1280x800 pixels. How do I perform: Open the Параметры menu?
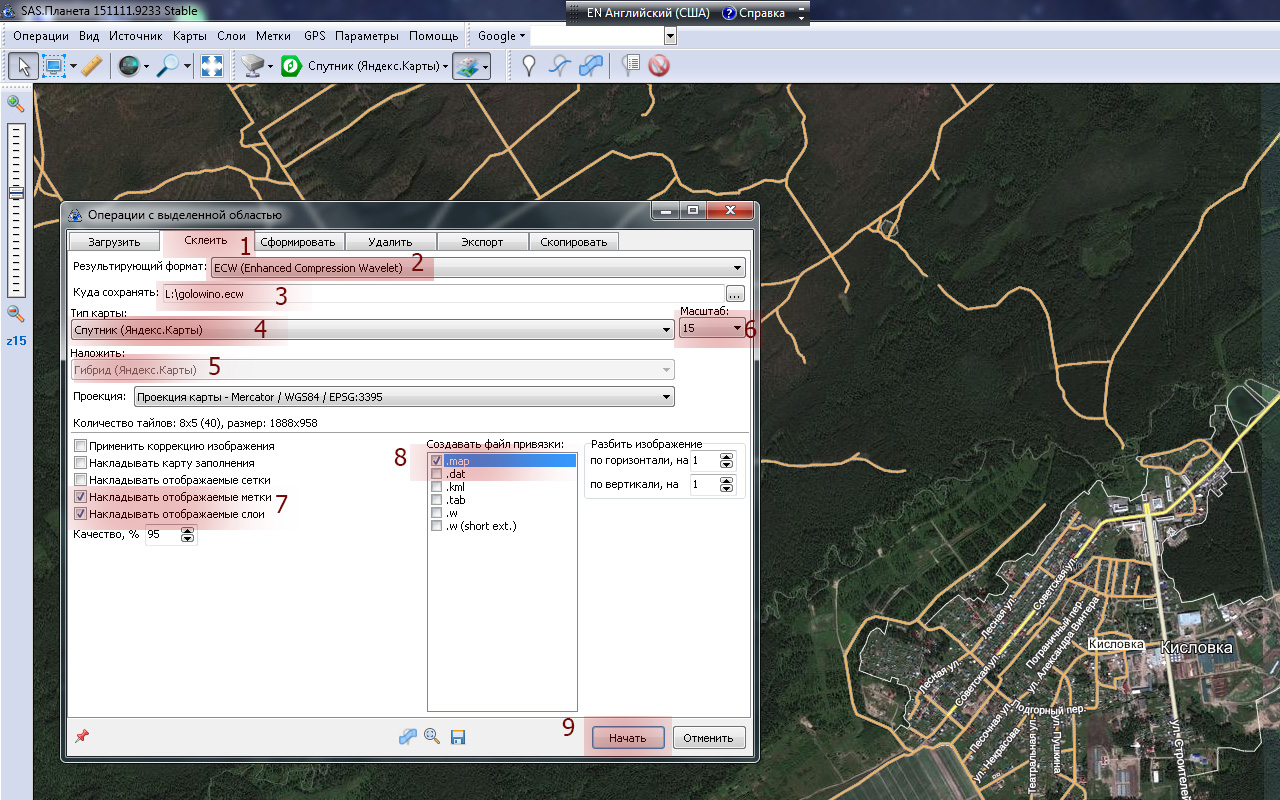pos(367,36)
